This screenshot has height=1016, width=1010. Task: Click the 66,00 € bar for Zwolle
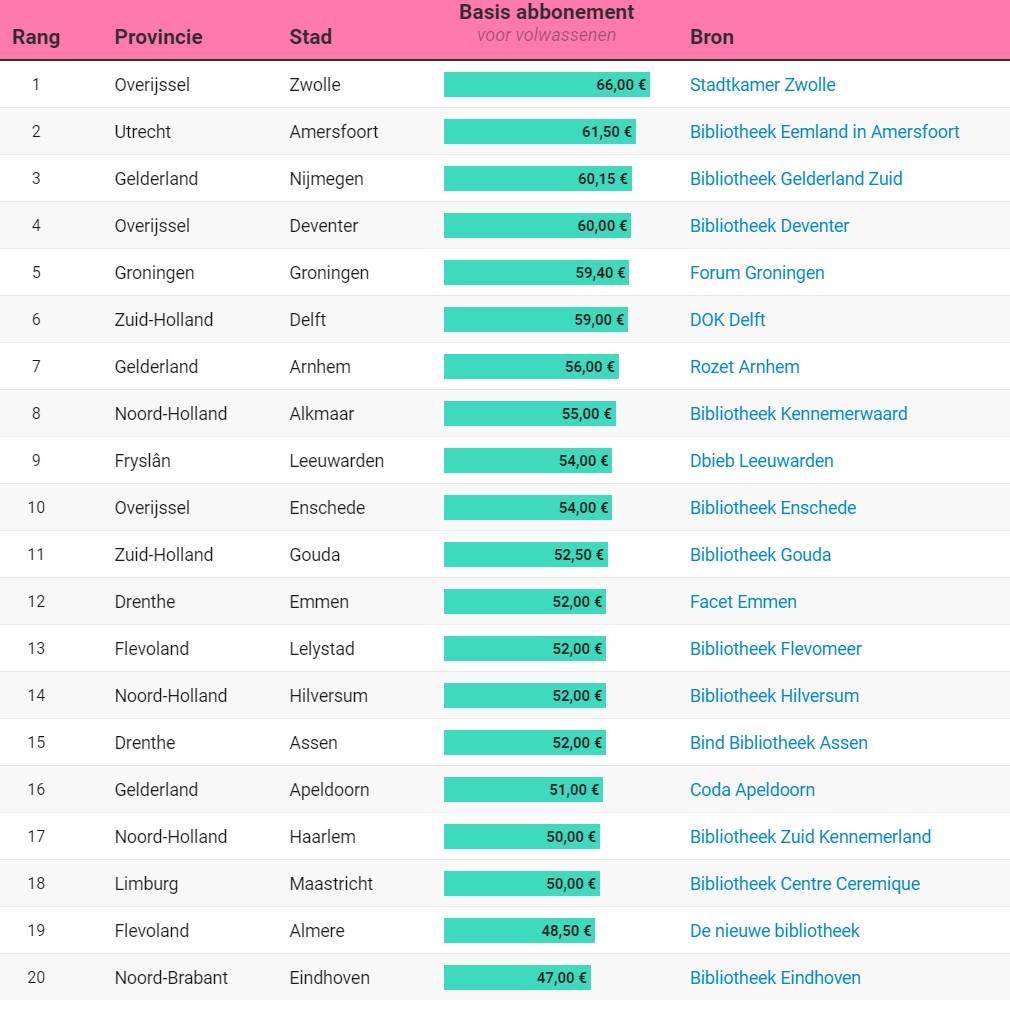pos(546,85)
